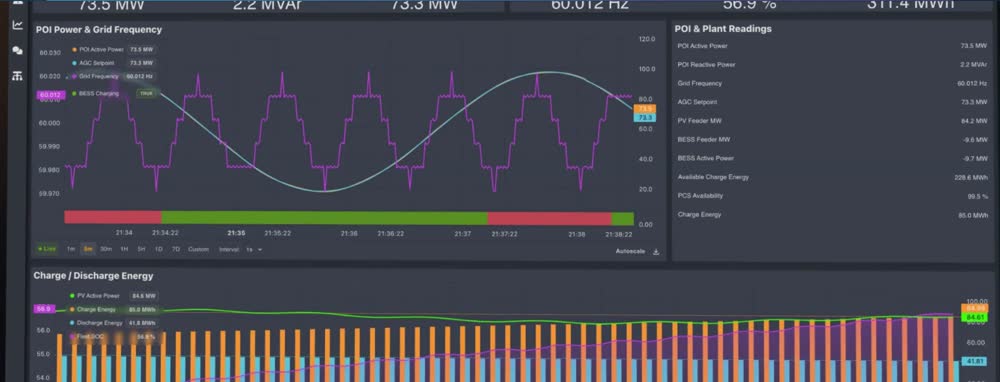Select AGC Setpoint row in Plant Readings
Image resolution: width=1000 pixels, height=382 pixels.
(832, 102)
